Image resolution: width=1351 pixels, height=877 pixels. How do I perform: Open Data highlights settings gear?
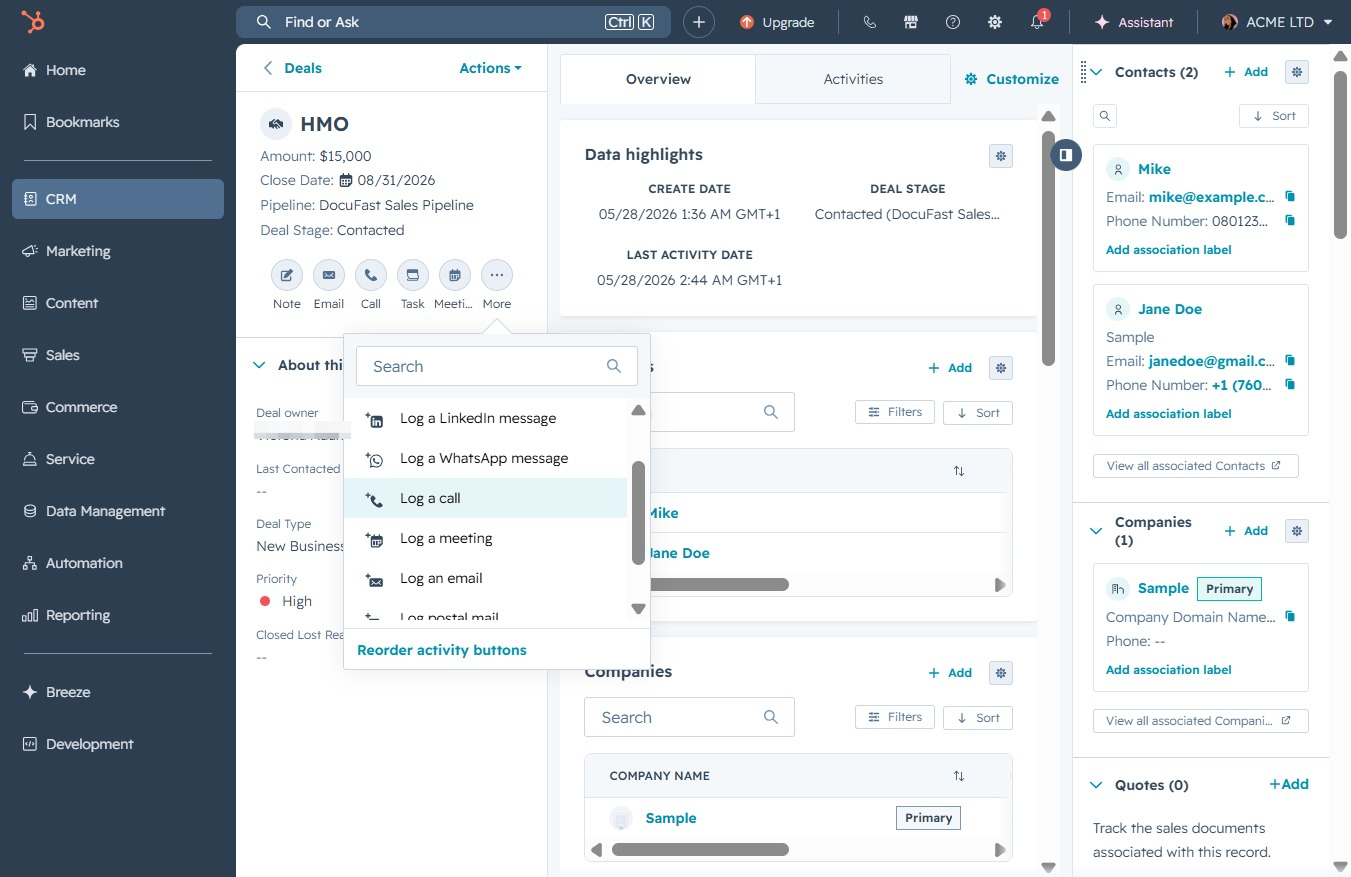point(1001,155)
